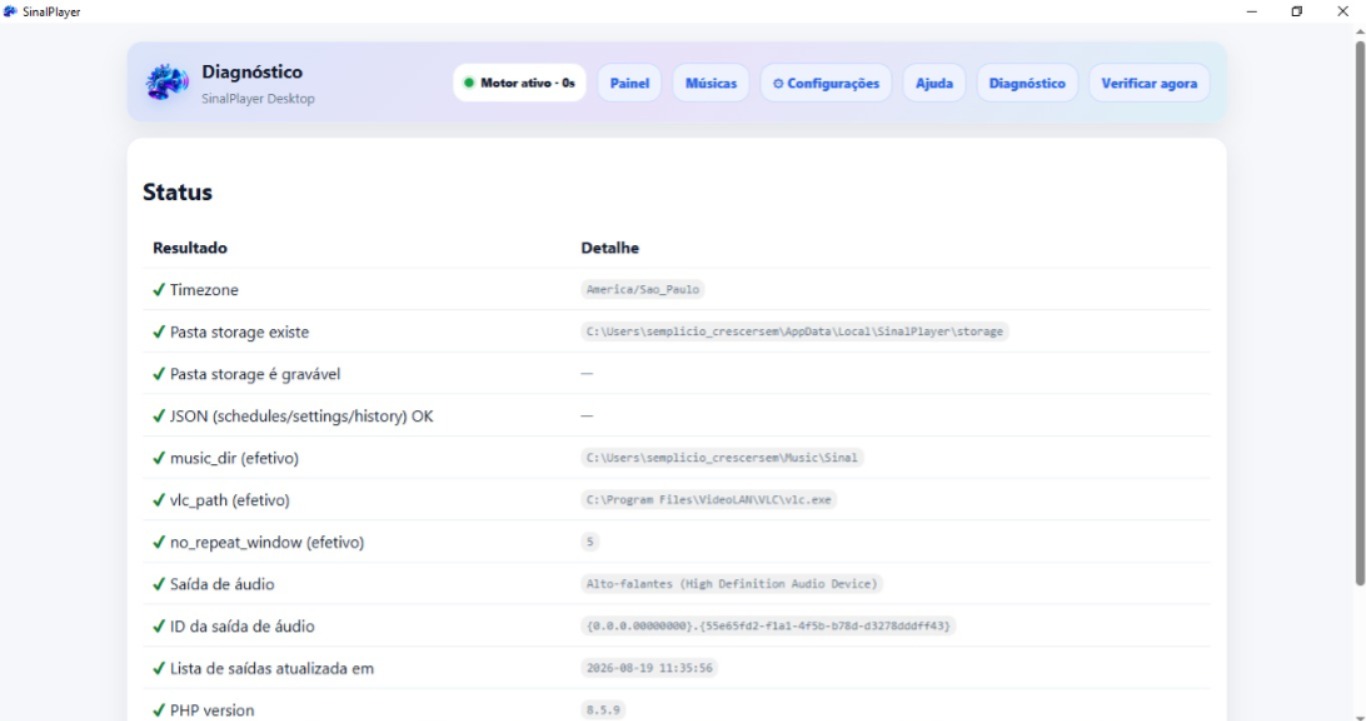
Task: Click the check icon beside Saída de áudio
Action: coord(158,584)
